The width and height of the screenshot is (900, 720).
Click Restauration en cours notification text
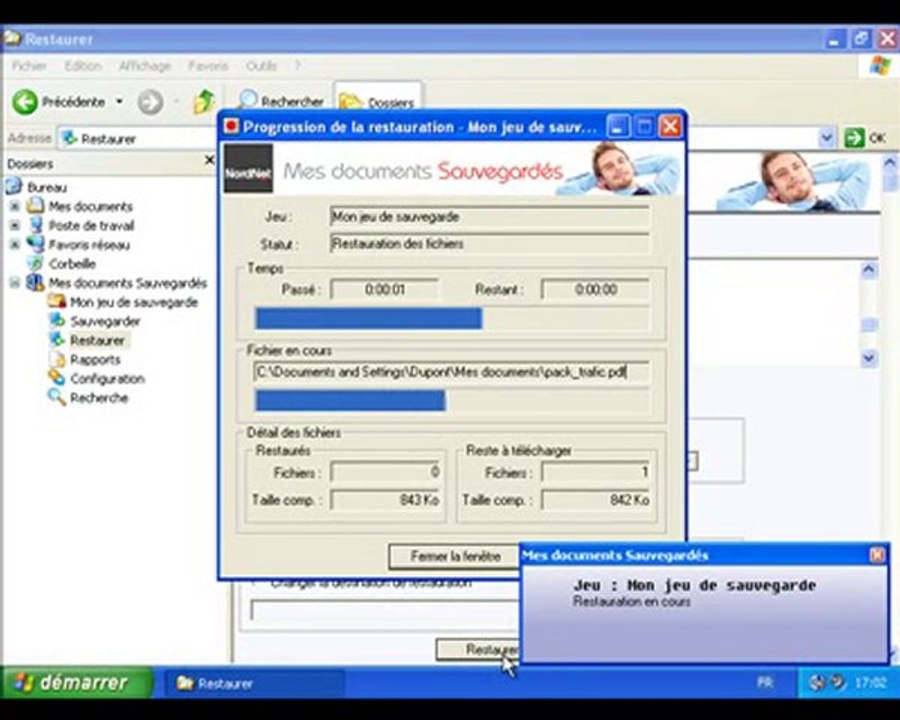pos(631,602)
